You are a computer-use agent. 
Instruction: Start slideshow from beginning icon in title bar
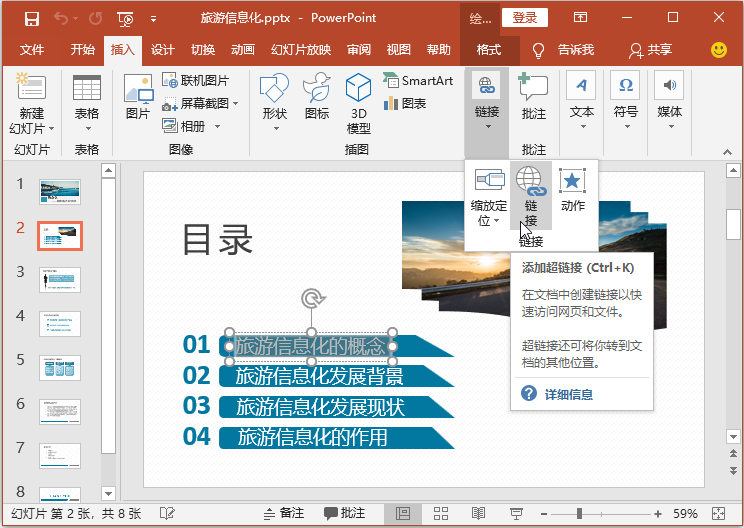coord(125,19)
